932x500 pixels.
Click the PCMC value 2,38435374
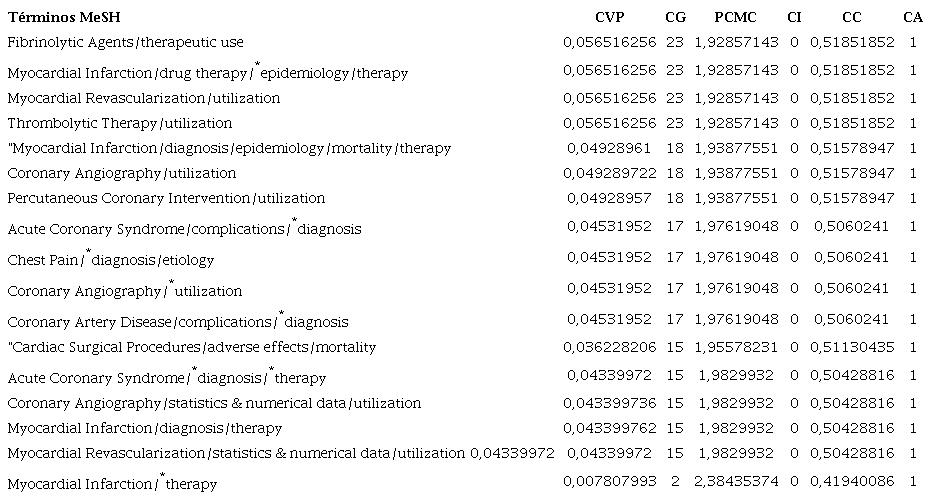pos(735,481)
